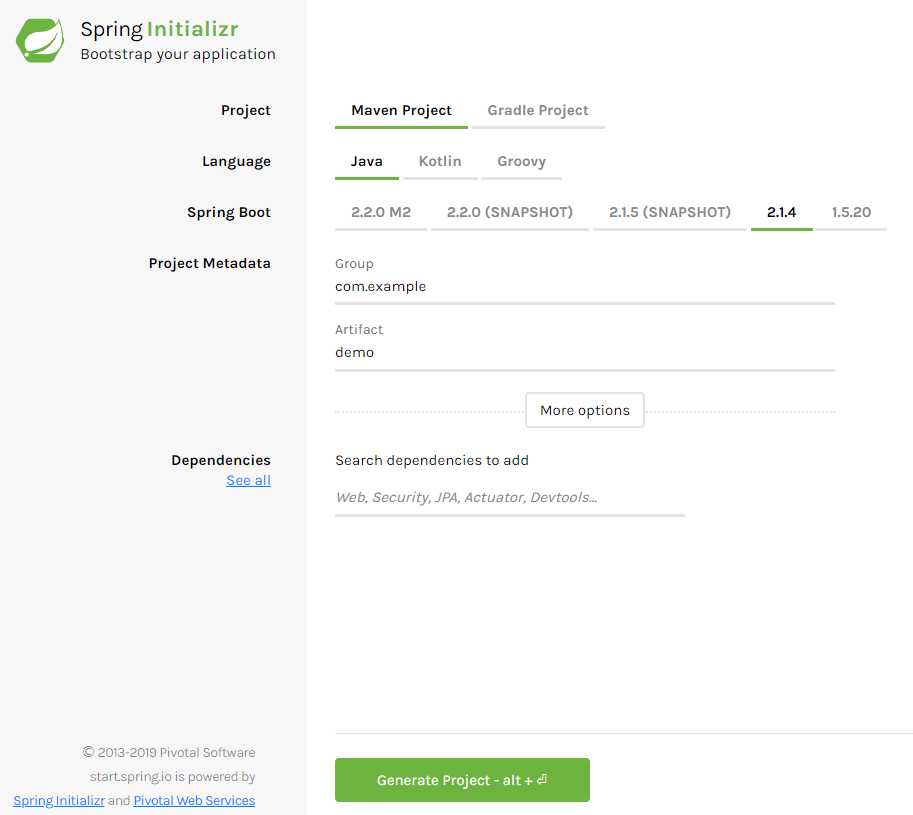The height and width of the screenshot is (815, 913).
Task: Choose Java as the language
Action: [x=367, y=161]
